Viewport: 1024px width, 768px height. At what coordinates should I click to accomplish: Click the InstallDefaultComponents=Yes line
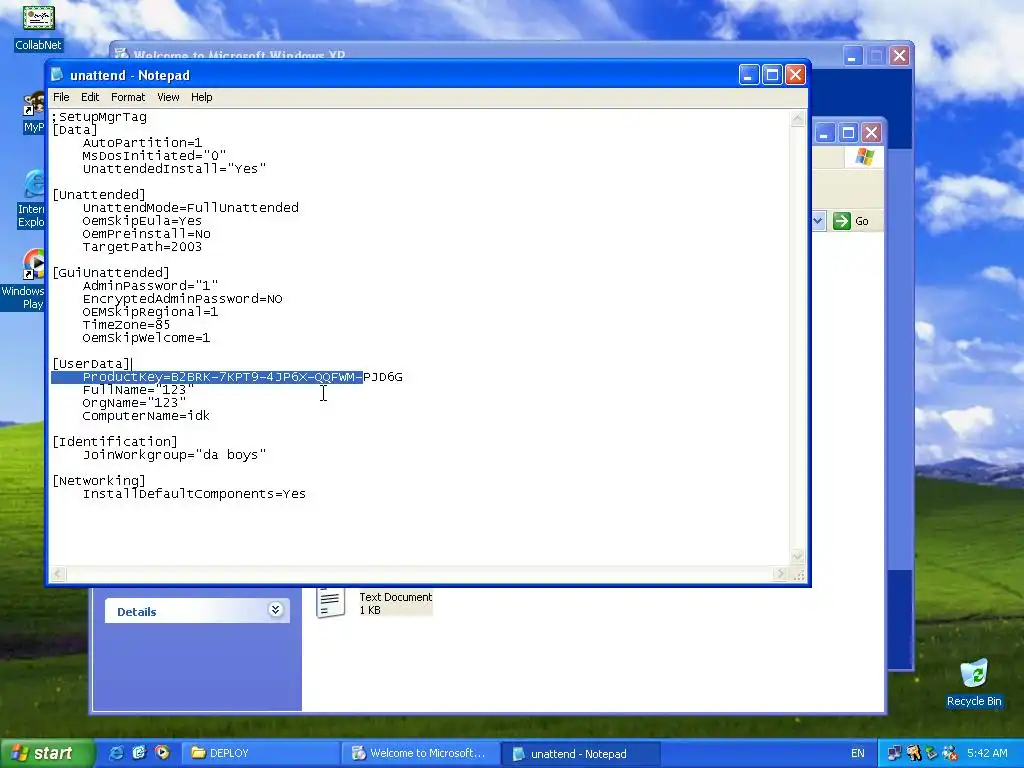pos(194,494)
